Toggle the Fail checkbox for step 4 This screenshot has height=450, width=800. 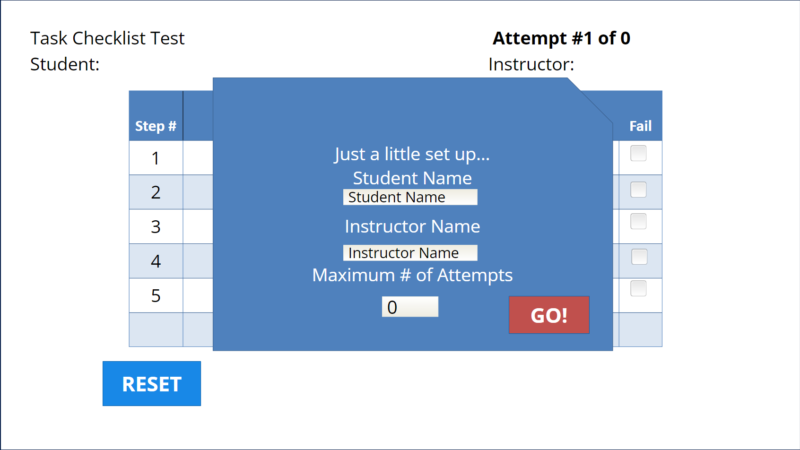638,256
